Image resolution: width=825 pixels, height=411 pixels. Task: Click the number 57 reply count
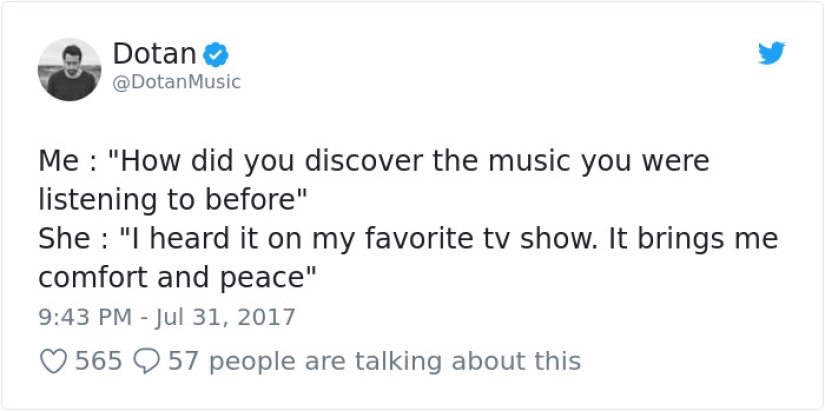pyautogui.click(x=183, y=360)
